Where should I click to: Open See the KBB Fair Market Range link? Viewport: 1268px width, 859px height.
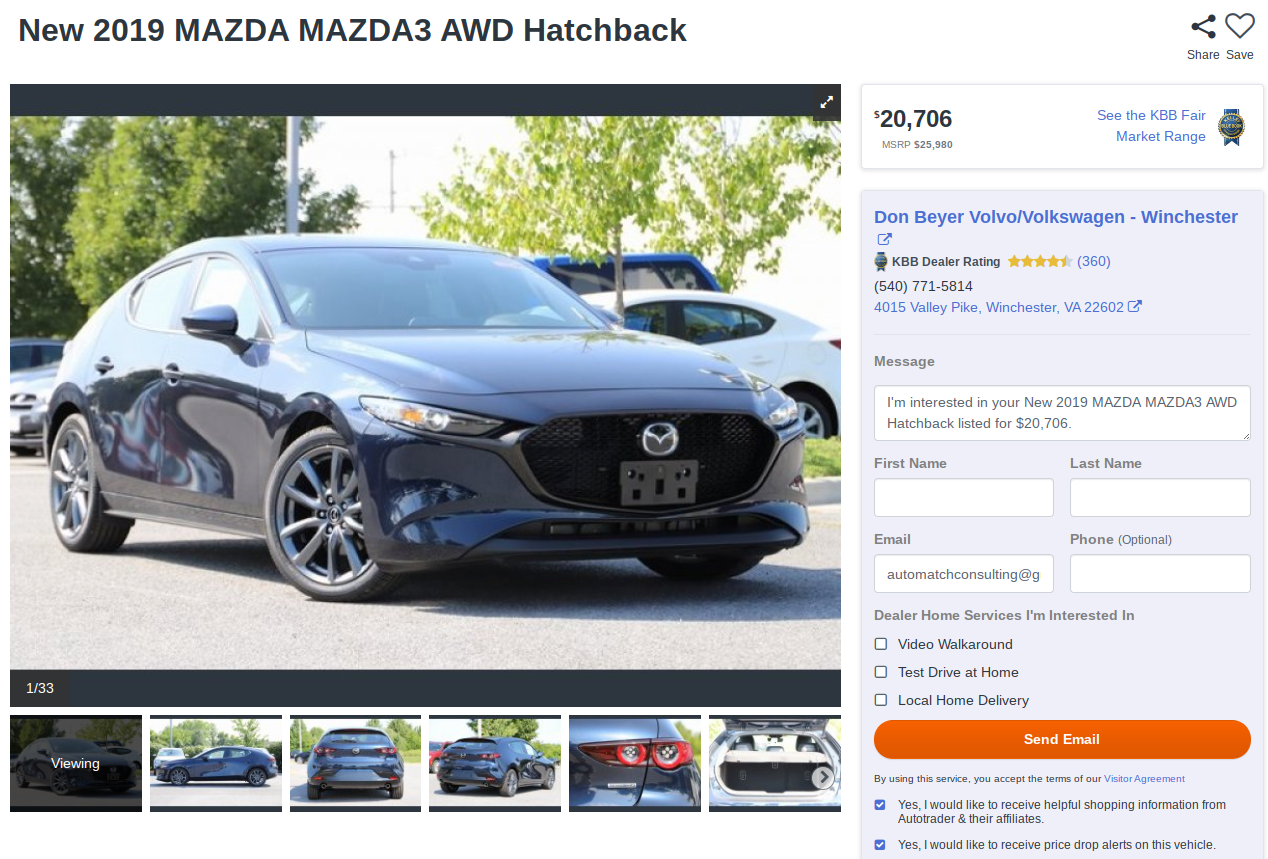1151,126
